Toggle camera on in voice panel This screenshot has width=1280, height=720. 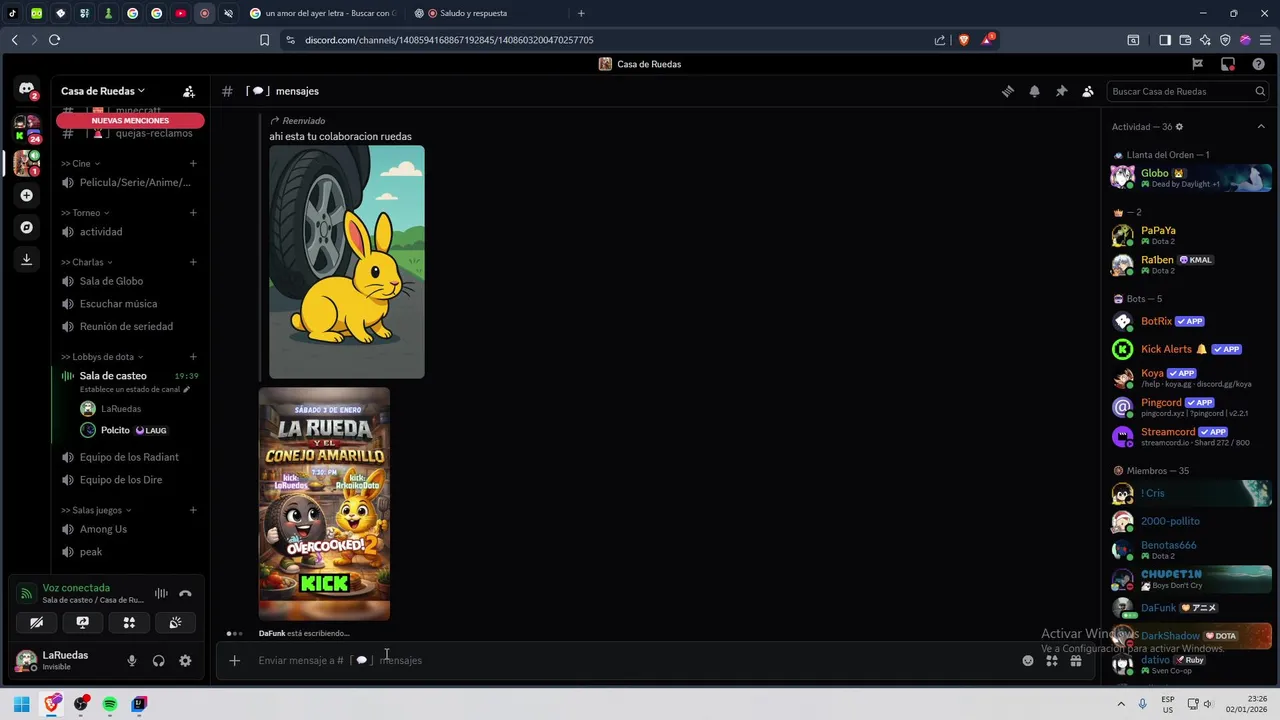pyautogui.click(x=37, y=622)
